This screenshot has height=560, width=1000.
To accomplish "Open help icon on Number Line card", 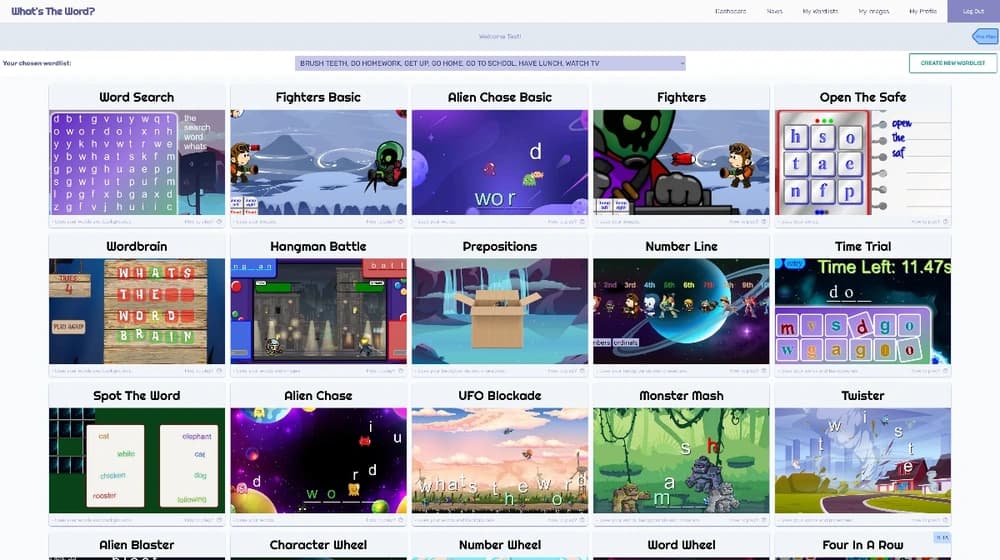I will [x=763, y=371].
